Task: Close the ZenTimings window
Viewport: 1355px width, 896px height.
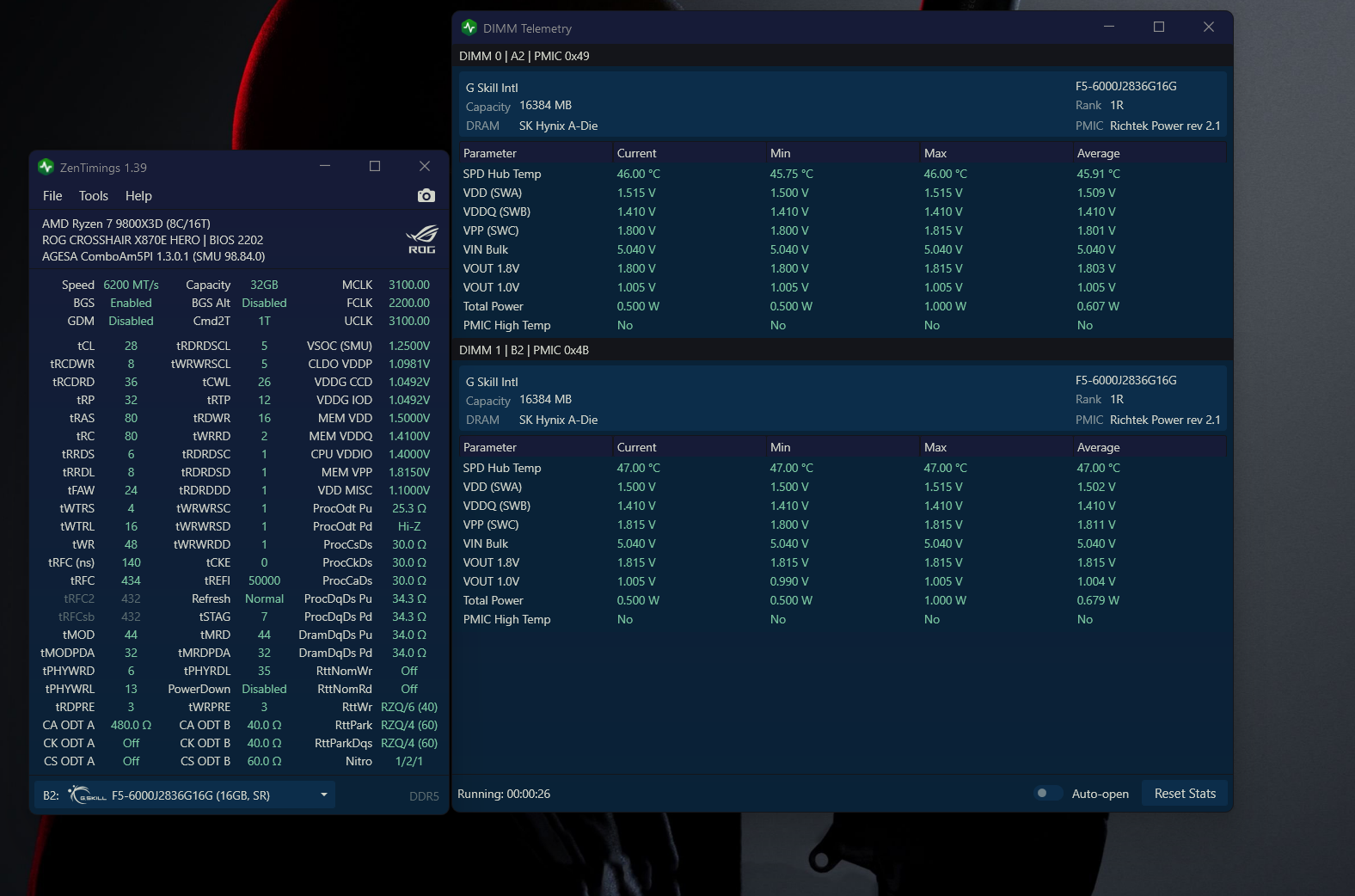Action: coord(425,166)
